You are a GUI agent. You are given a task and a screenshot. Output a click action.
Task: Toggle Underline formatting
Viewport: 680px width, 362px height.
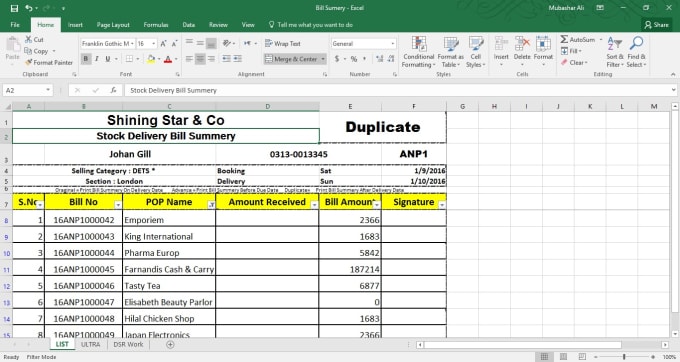(x=108, y=59)
